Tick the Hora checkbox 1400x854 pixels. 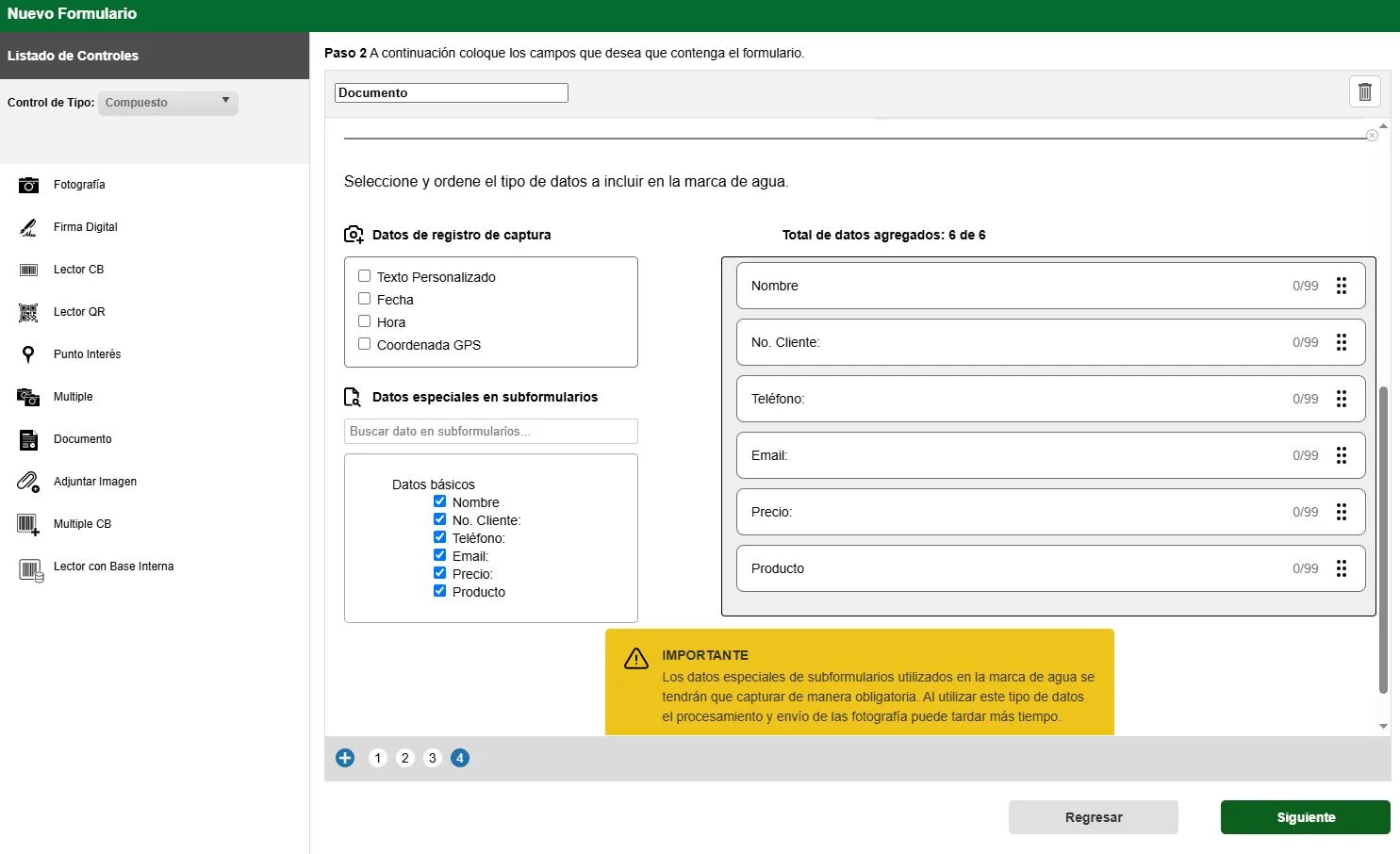coord(364,321)
